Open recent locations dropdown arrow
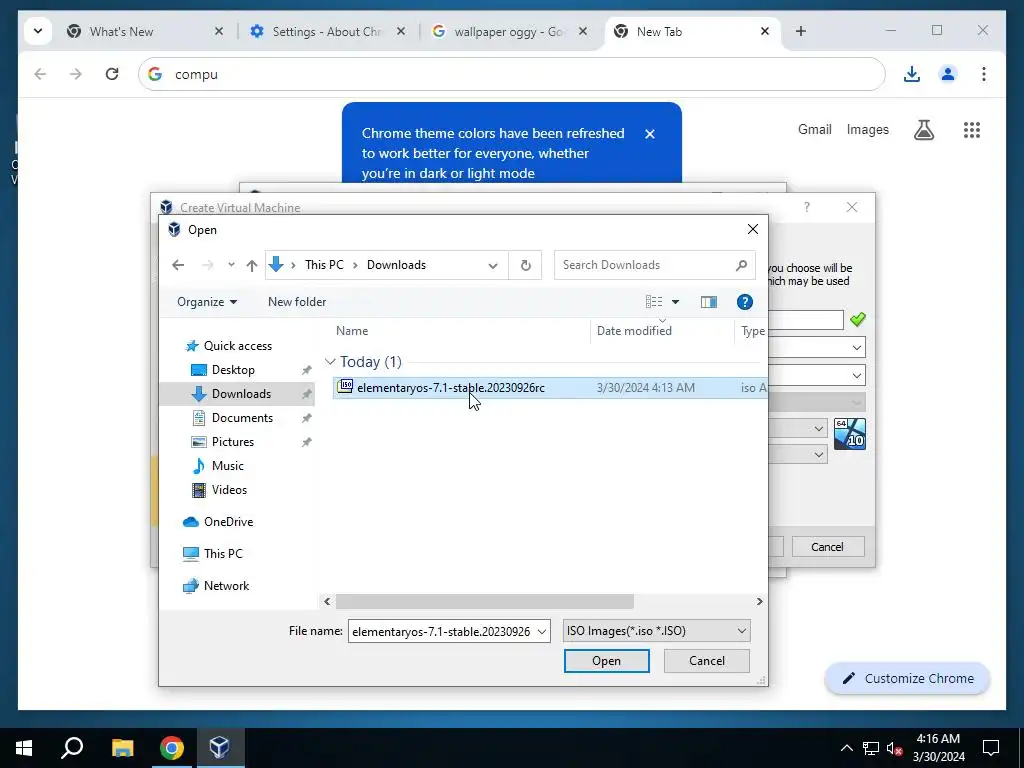This screenshot has width=1024, height=768. point(231,265)
